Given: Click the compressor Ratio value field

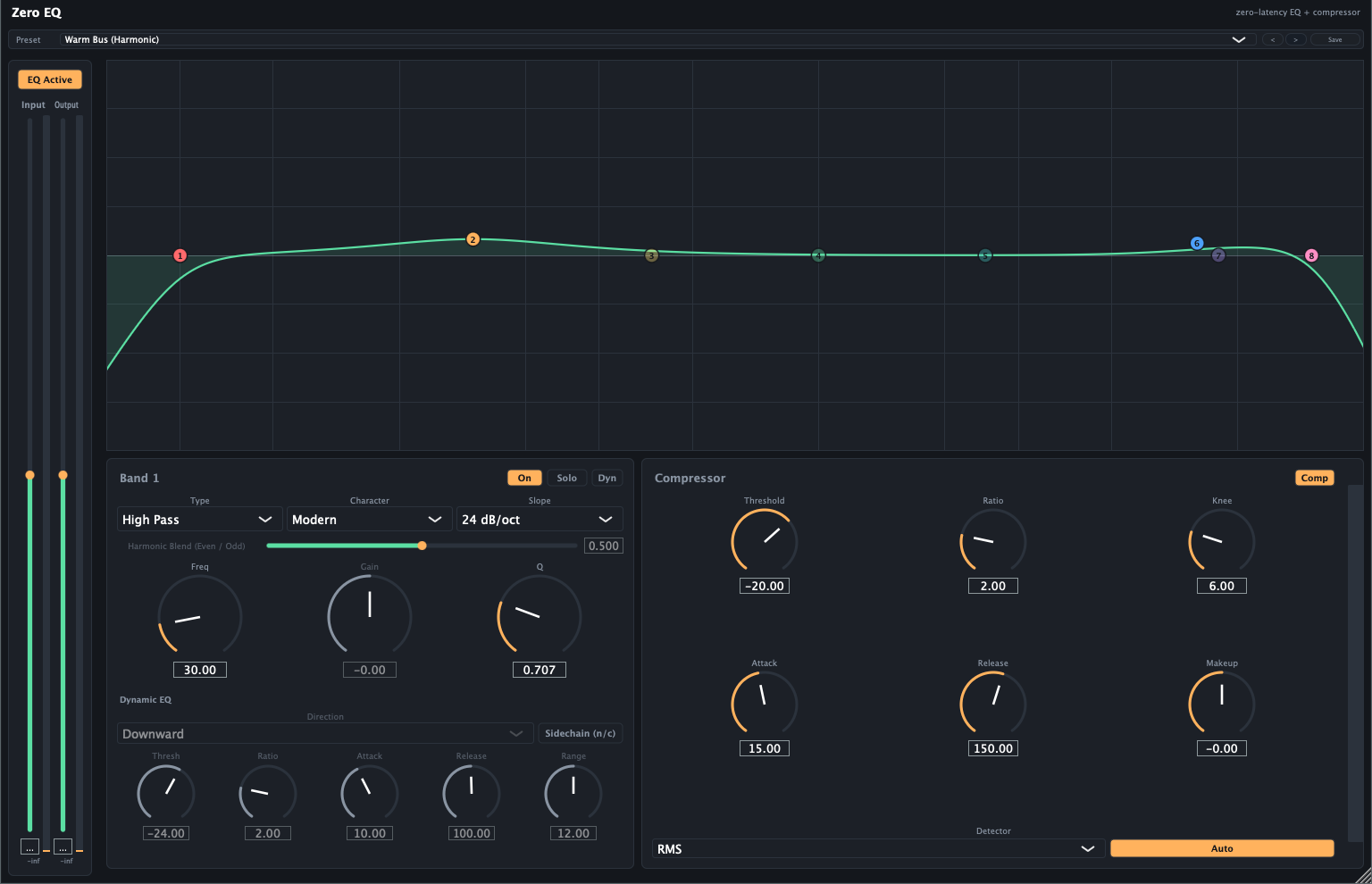Looking at the screenshot, I should tap(993, 586).
